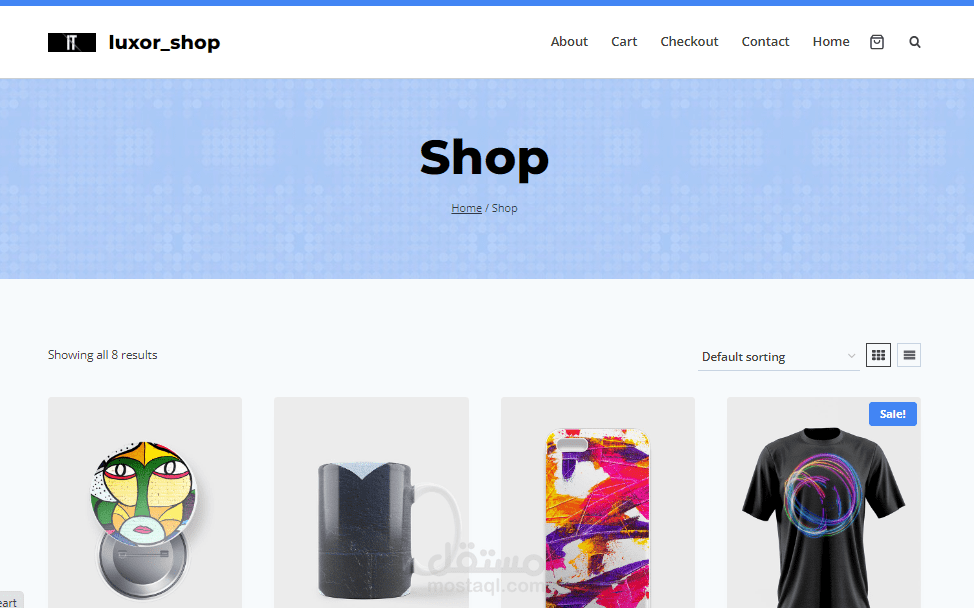974x608 pixels.
Task: Open the shopping bag cart icon
Action: pyautogui.click(x=876, y=42)
